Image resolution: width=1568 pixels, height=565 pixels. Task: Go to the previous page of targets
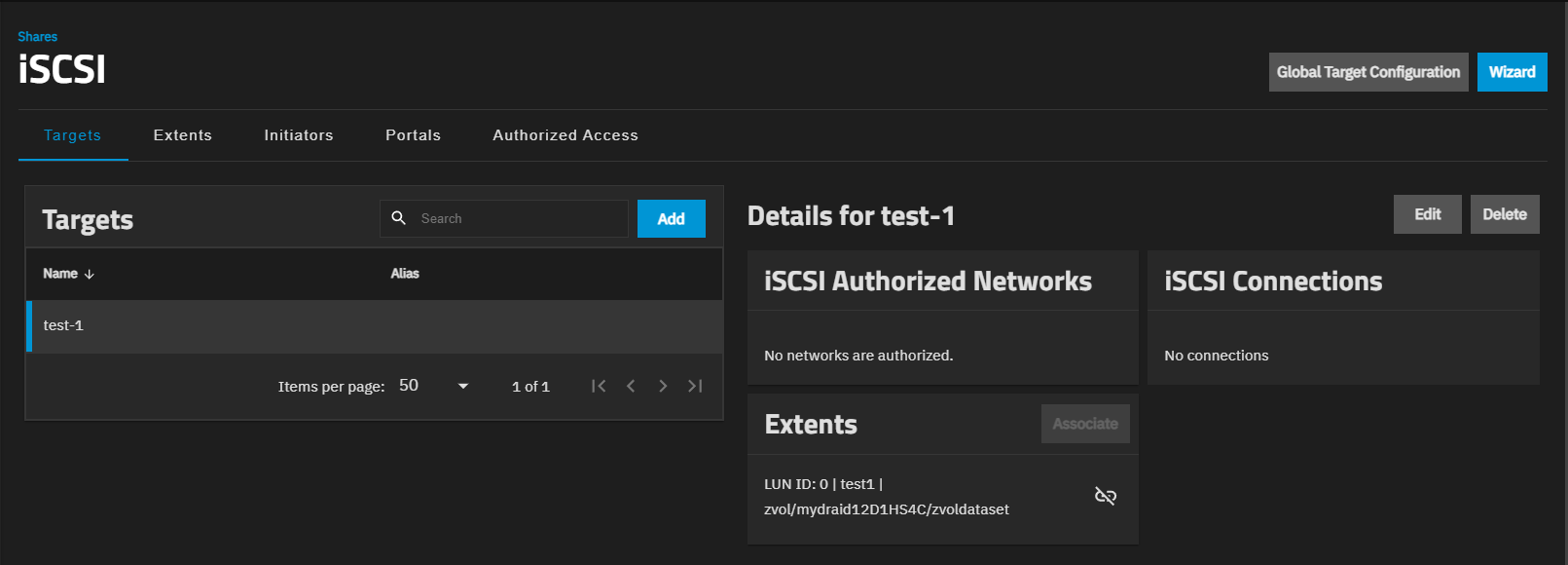[x=631, y=386]
